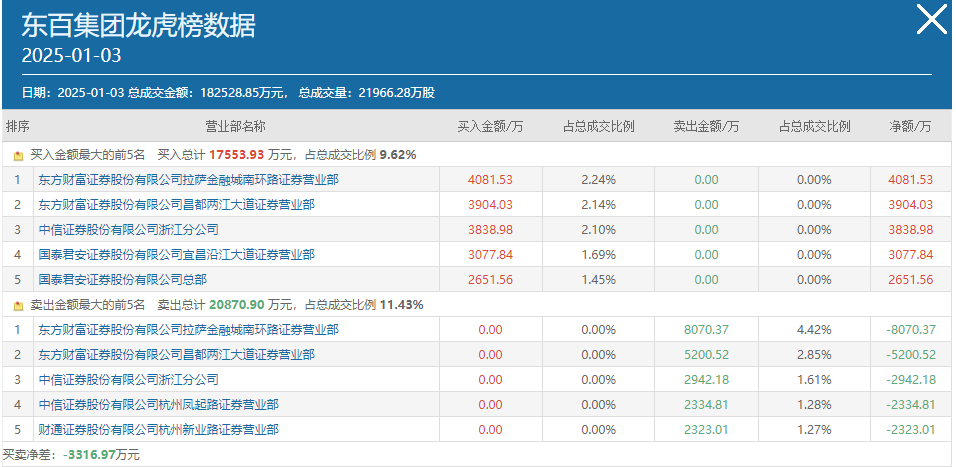Click the 1.61% sell ratio cell
This screenshot has height=467, width=956.
click(814, 380)
